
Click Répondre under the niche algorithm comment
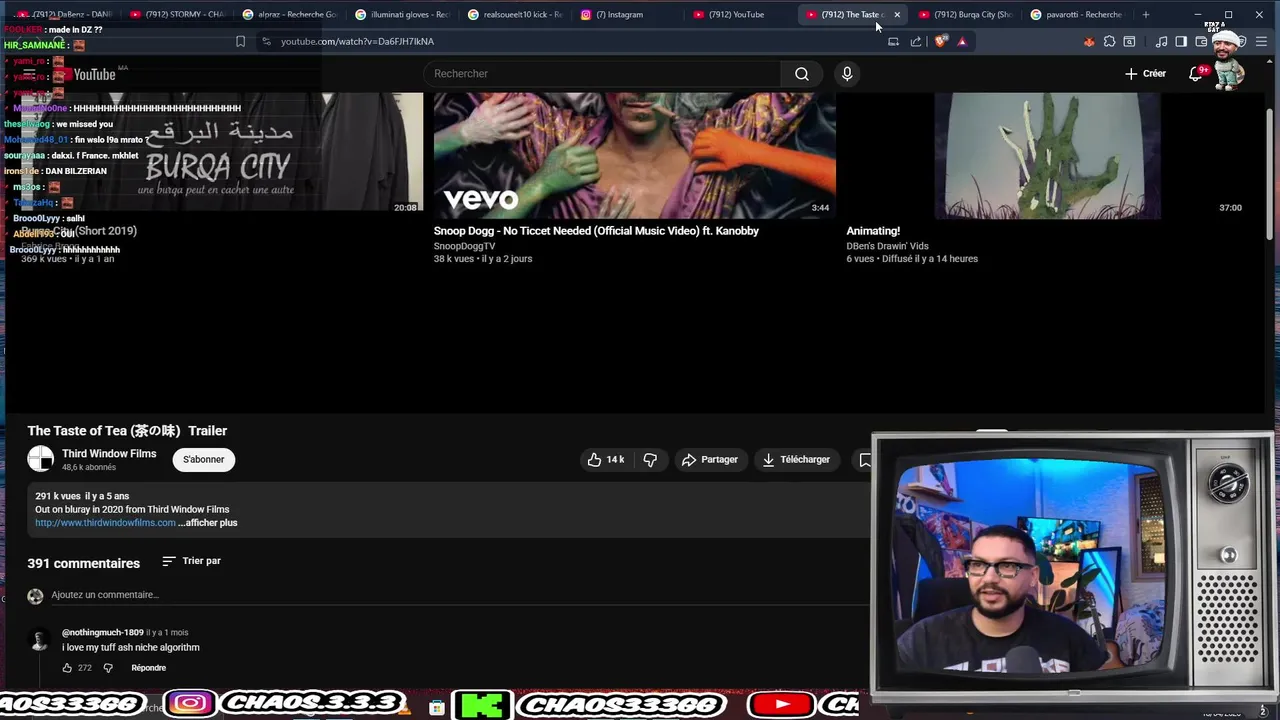coord(148,668)
